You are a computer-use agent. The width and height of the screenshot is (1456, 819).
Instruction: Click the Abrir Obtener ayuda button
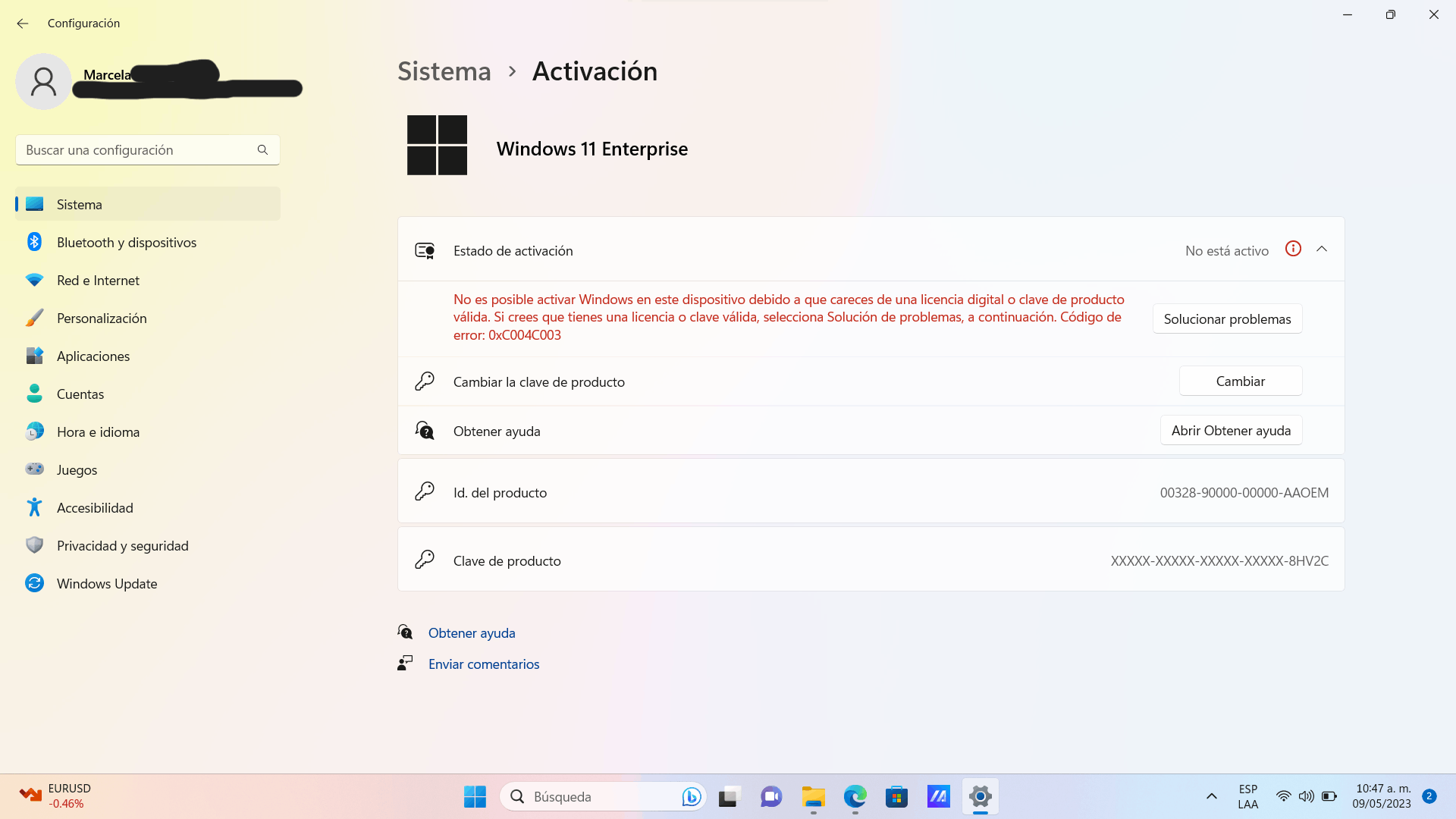pyautogui.click(x=1230, y=431)
